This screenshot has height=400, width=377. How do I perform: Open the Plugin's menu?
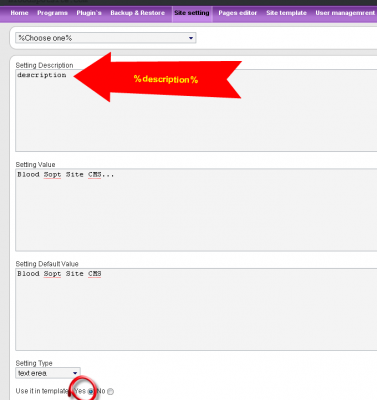pyautogui.click(x=89, y=13)
